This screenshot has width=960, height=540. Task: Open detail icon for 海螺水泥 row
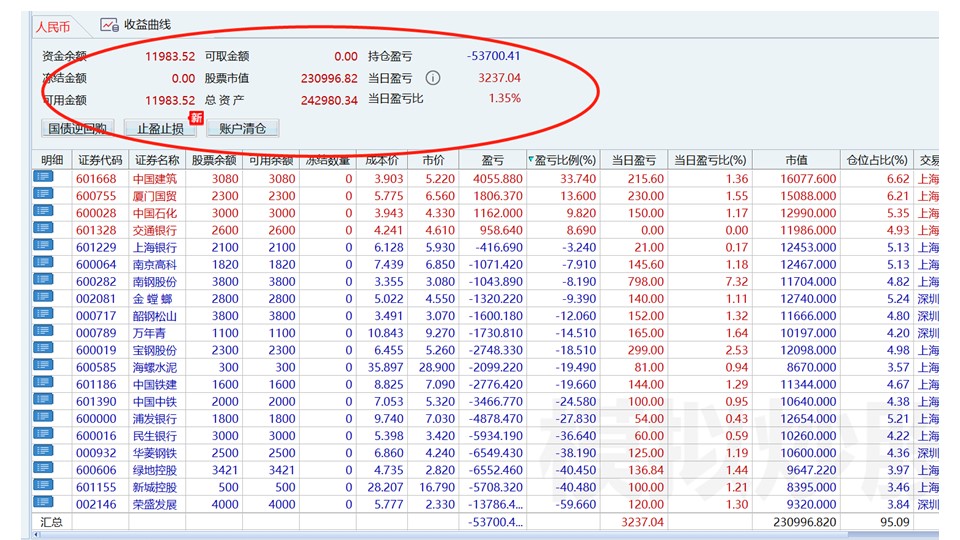(x=43, y=366)
